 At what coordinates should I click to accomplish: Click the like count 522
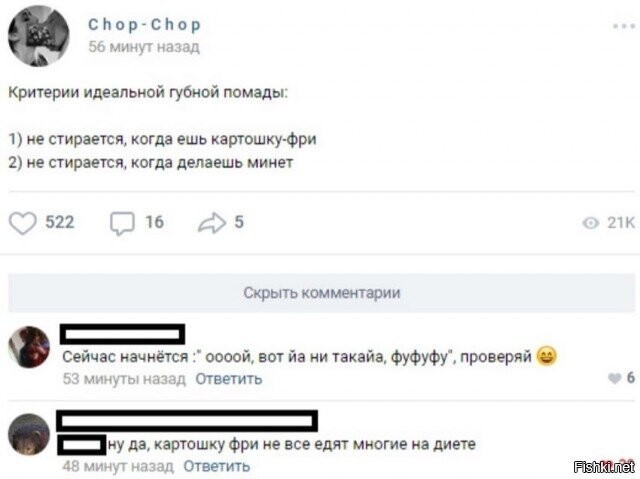(60, 222)
